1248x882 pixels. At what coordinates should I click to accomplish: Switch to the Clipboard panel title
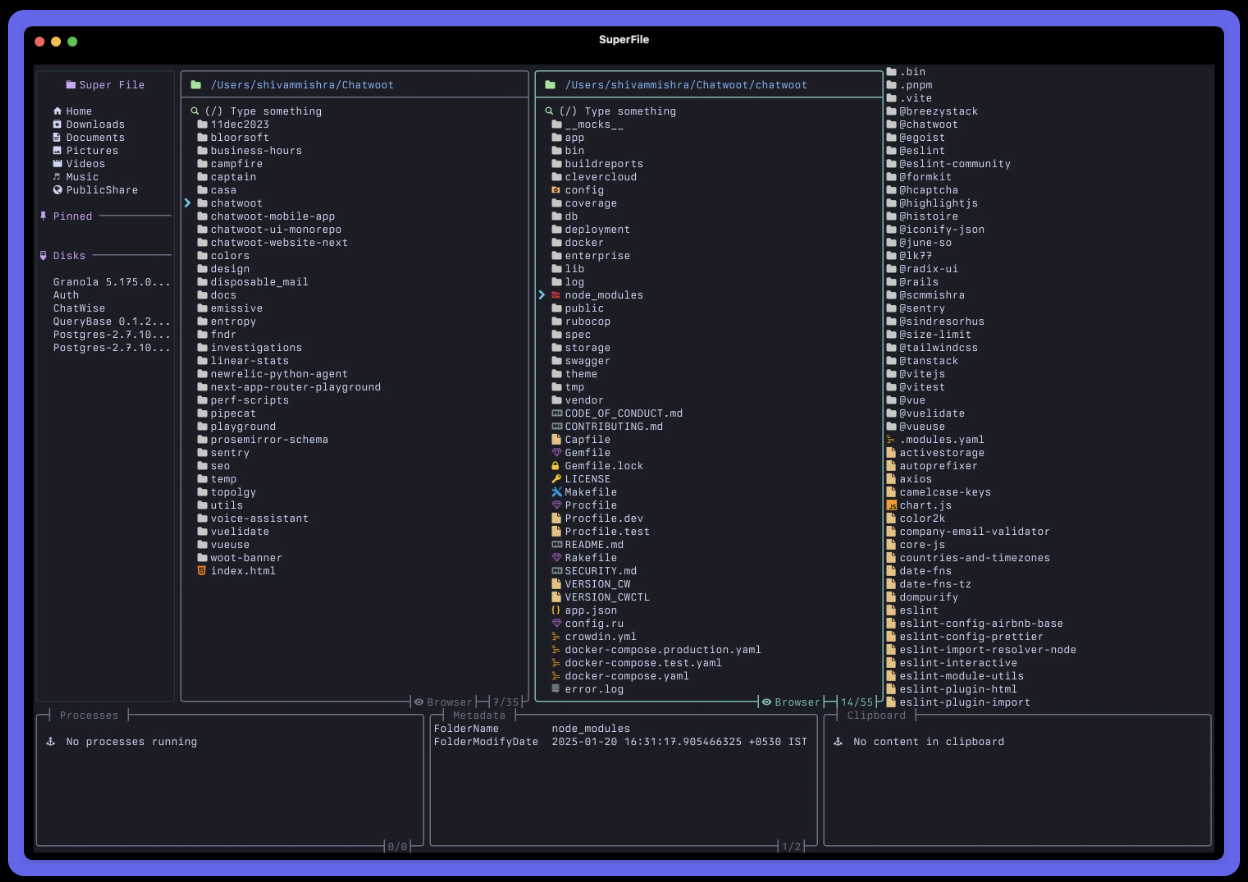(x=876, y=715)
